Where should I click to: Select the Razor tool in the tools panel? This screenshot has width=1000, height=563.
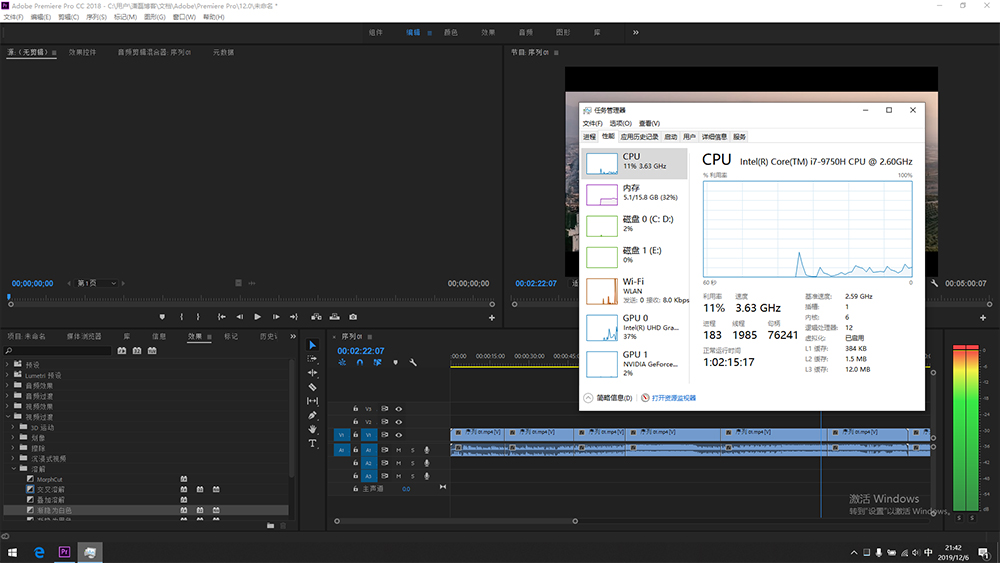(312, 387)
